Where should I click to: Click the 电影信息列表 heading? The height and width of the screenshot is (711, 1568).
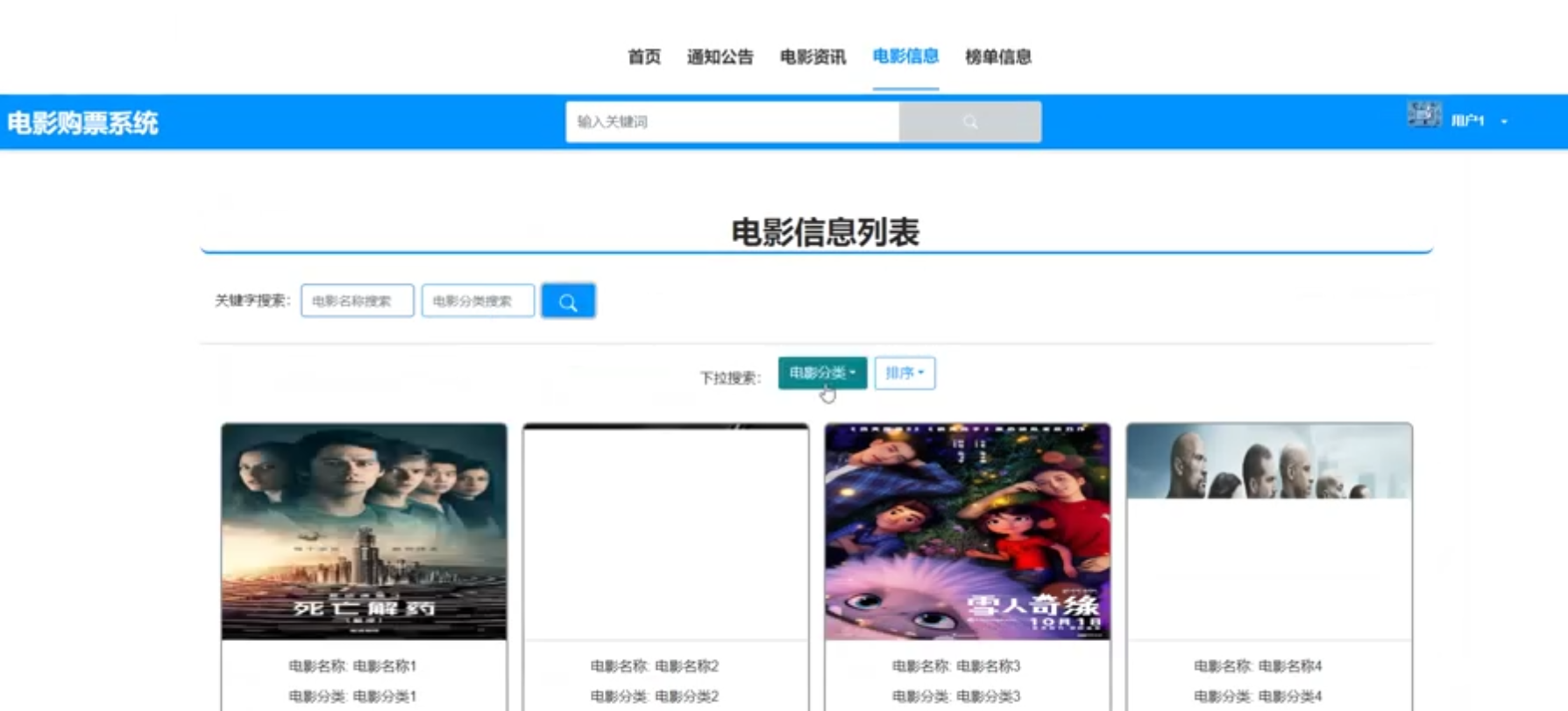point(825,232)
